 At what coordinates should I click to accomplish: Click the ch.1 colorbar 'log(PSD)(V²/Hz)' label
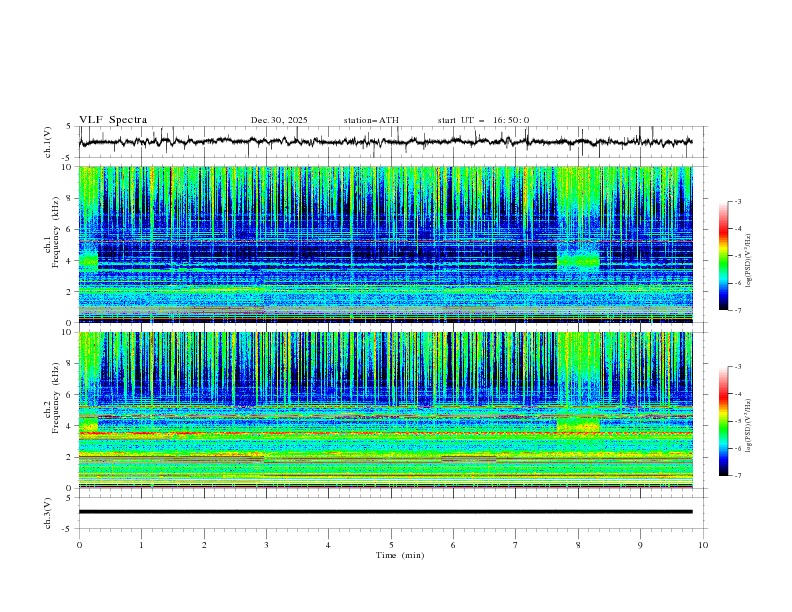tap(749, 261)
